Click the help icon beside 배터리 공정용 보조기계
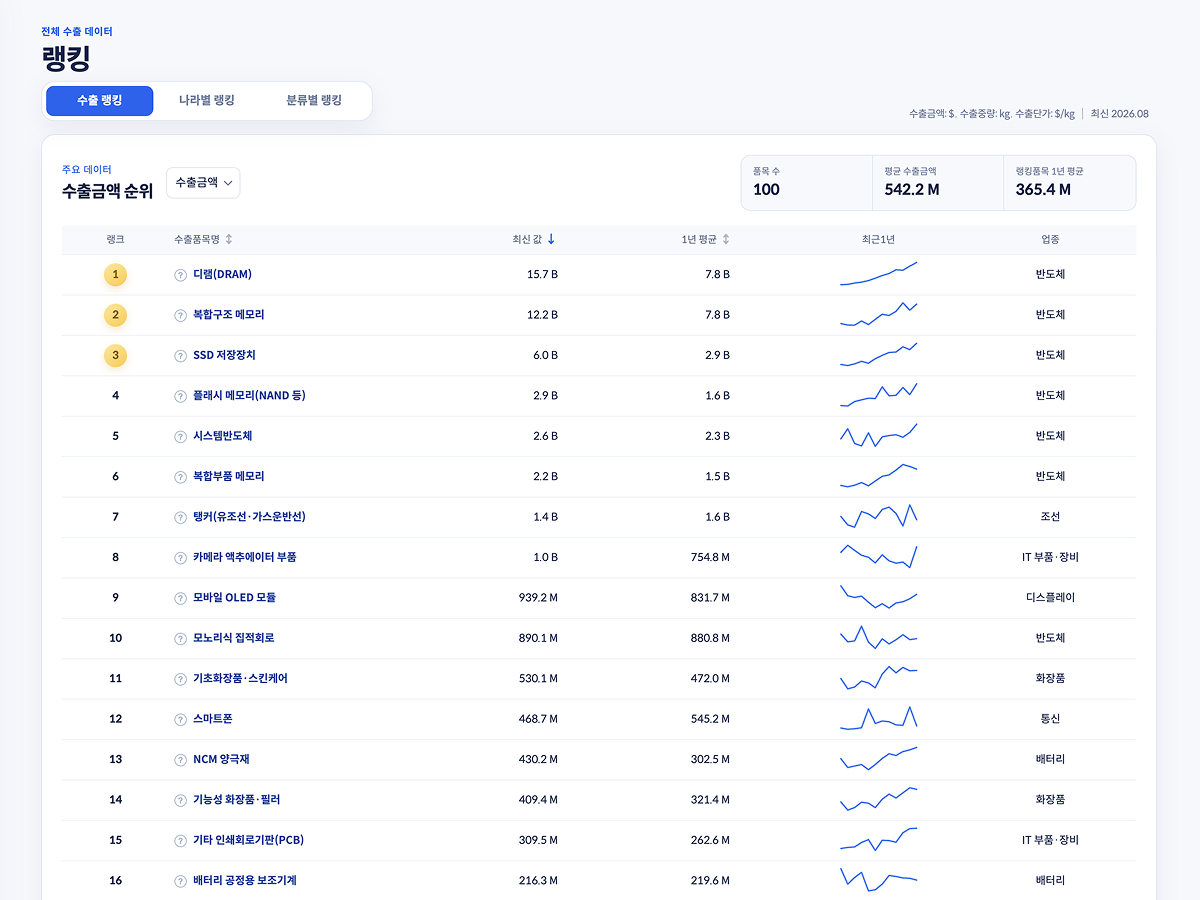The image size is (1200, 900). (x=181, y=881)
